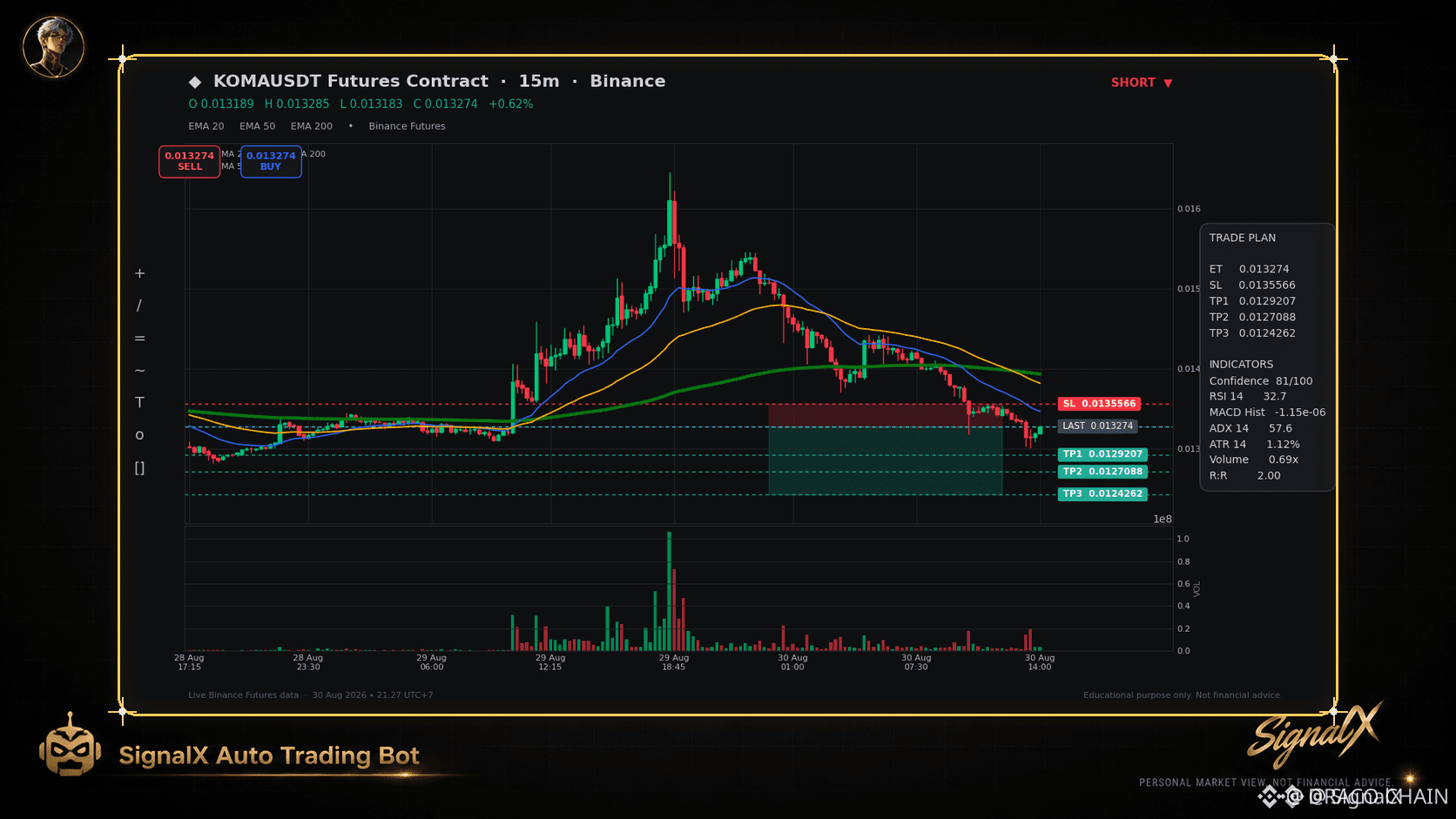Click the 30 Aug 14:00 time axis label
This screenshot has width=1456, height=819.
(x=1040, y=662)
